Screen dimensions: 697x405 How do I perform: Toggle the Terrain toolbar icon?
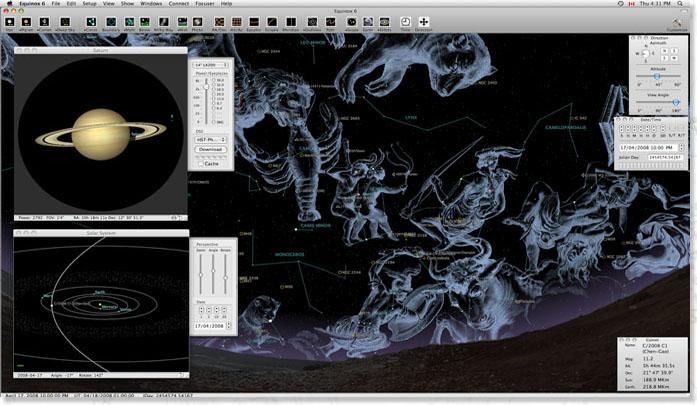click(144, 21)
